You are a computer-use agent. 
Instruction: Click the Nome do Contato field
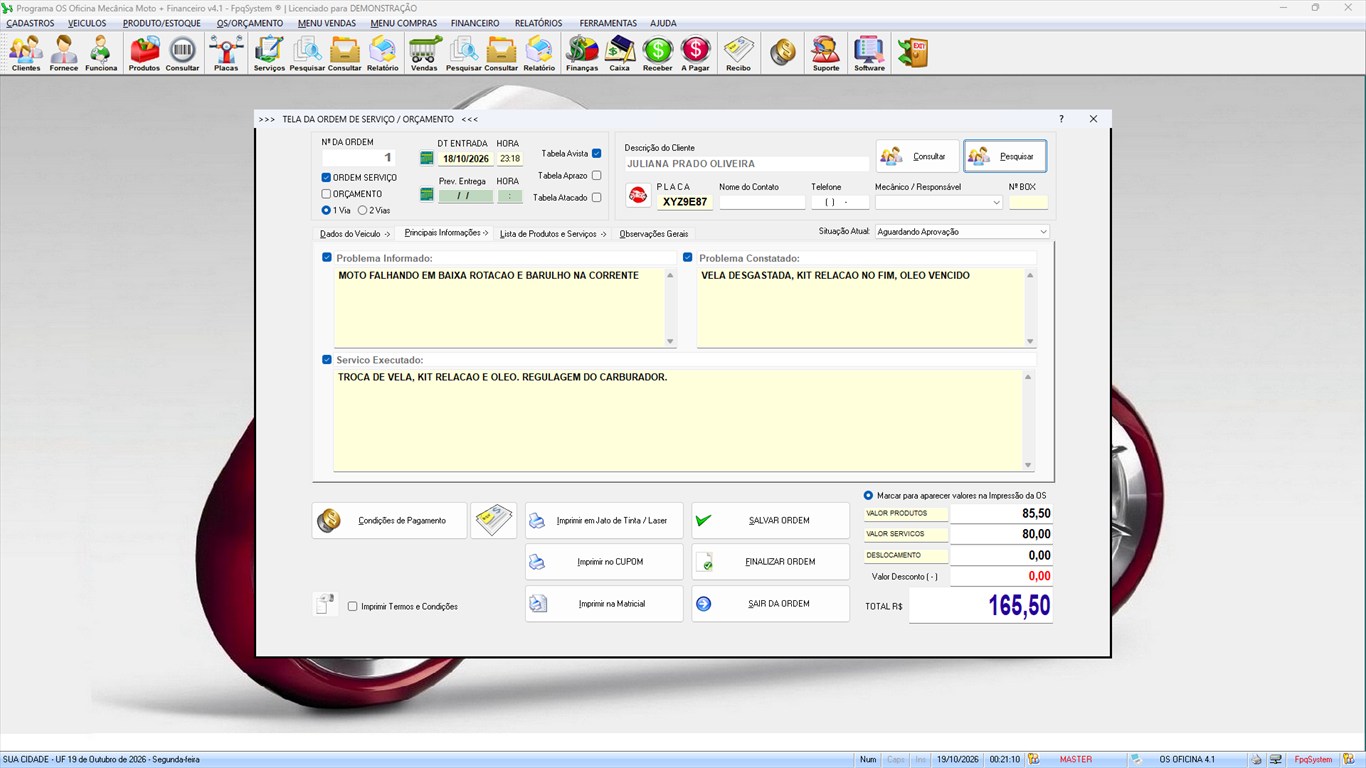tap(762, 202)
